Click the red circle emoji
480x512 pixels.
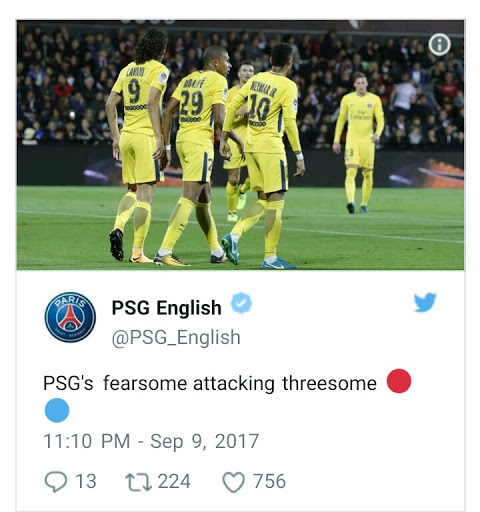(x=399, y=381)
